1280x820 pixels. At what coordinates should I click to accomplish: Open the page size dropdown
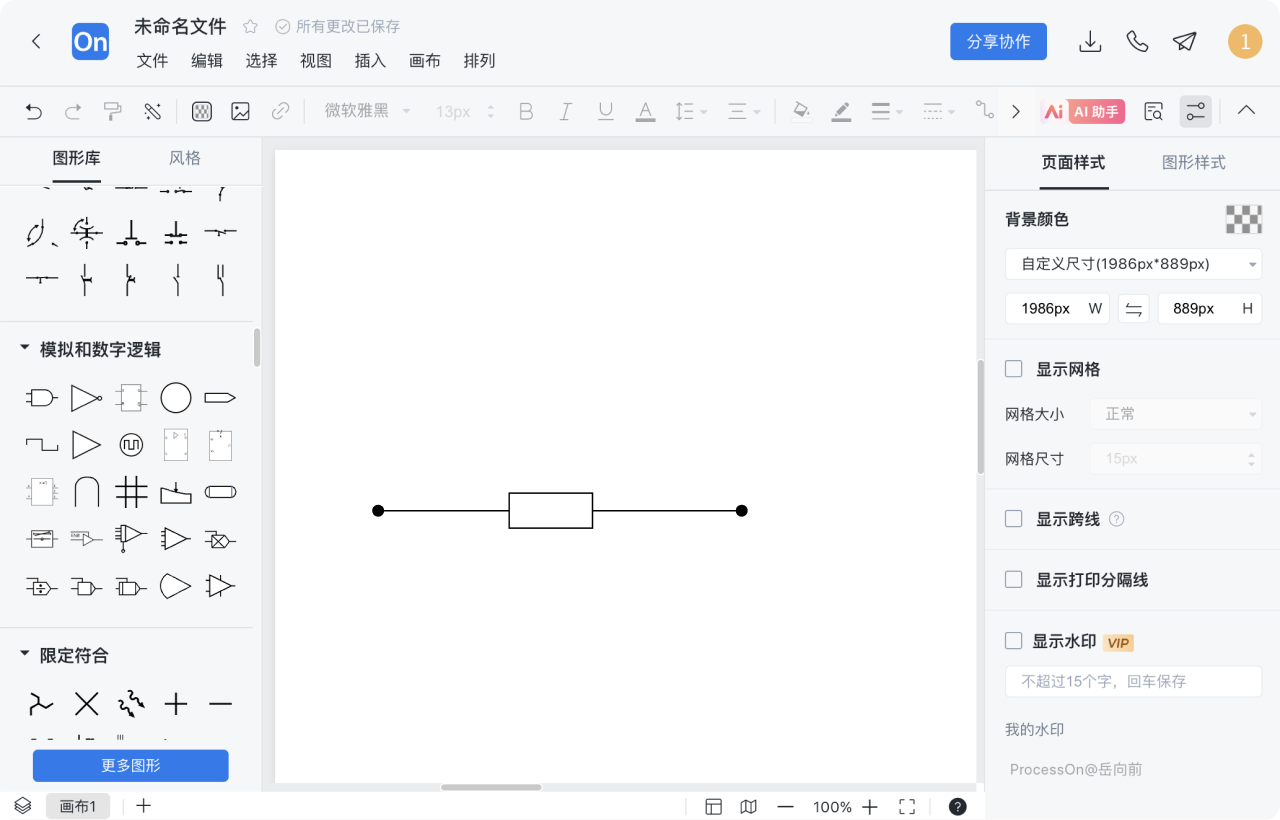tap(1133, 264)
